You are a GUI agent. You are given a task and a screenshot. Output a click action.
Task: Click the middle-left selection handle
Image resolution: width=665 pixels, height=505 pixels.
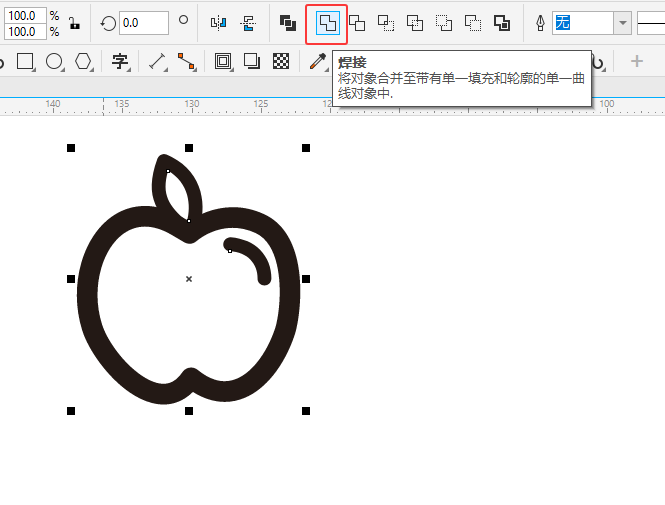pyautogui.click(x=71, y=279)
